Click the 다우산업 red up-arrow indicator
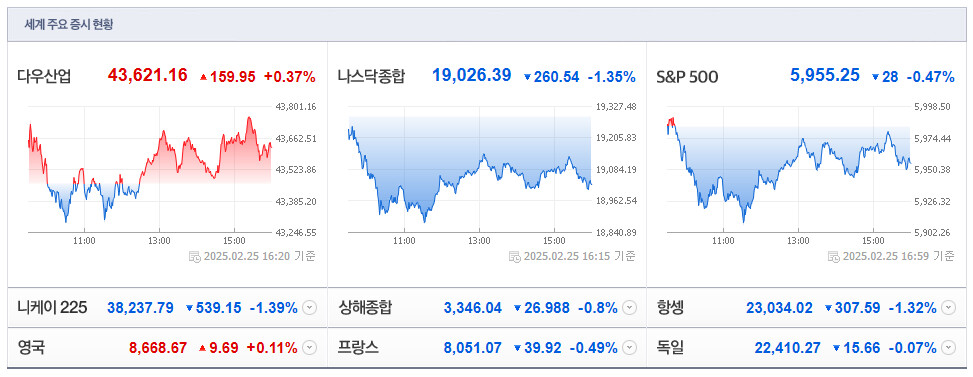The width and height of the screenshot is (973, 377). pos(203,78)
